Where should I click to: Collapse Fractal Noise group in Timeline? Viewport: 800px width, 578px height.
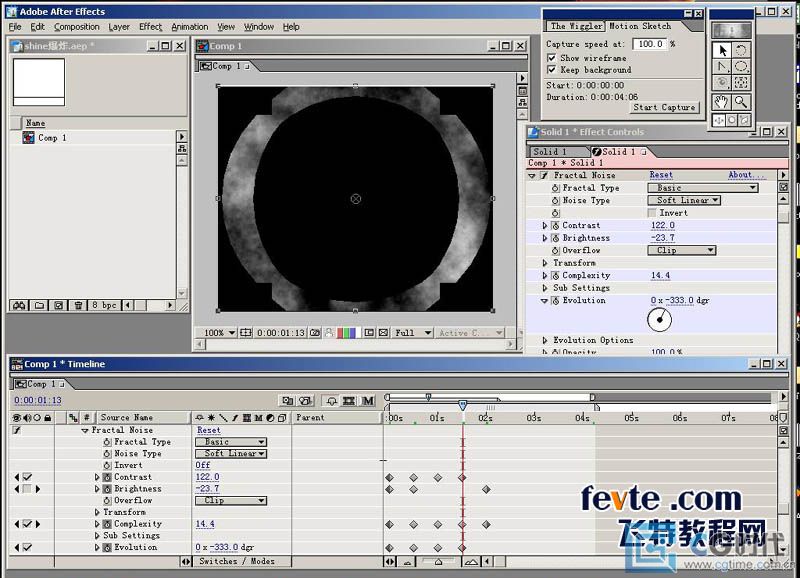point(85,431)
